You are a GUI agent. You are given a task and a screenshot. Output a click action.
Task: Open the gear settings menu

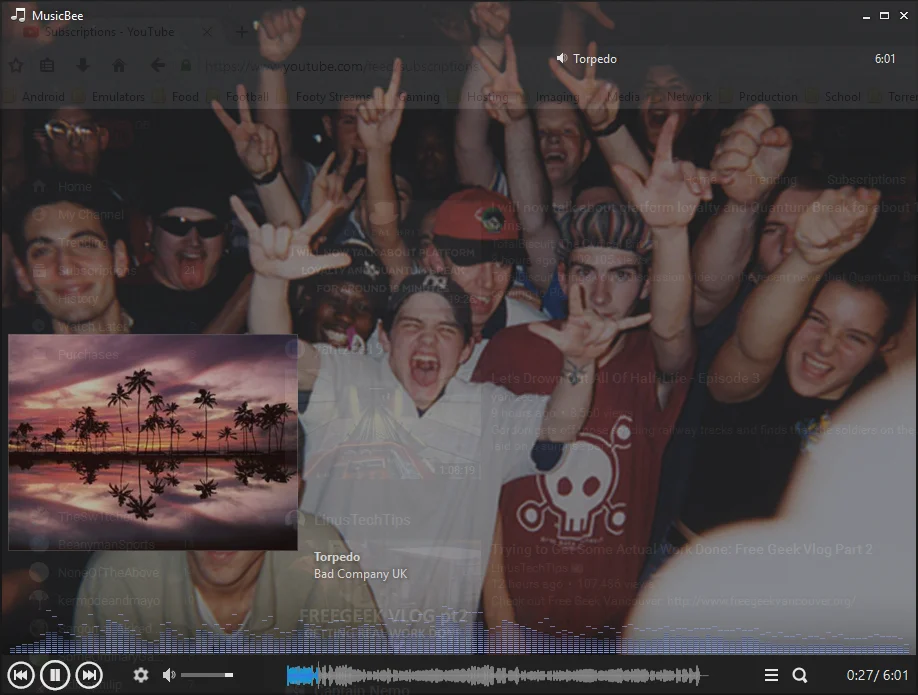tap(141, 675)
